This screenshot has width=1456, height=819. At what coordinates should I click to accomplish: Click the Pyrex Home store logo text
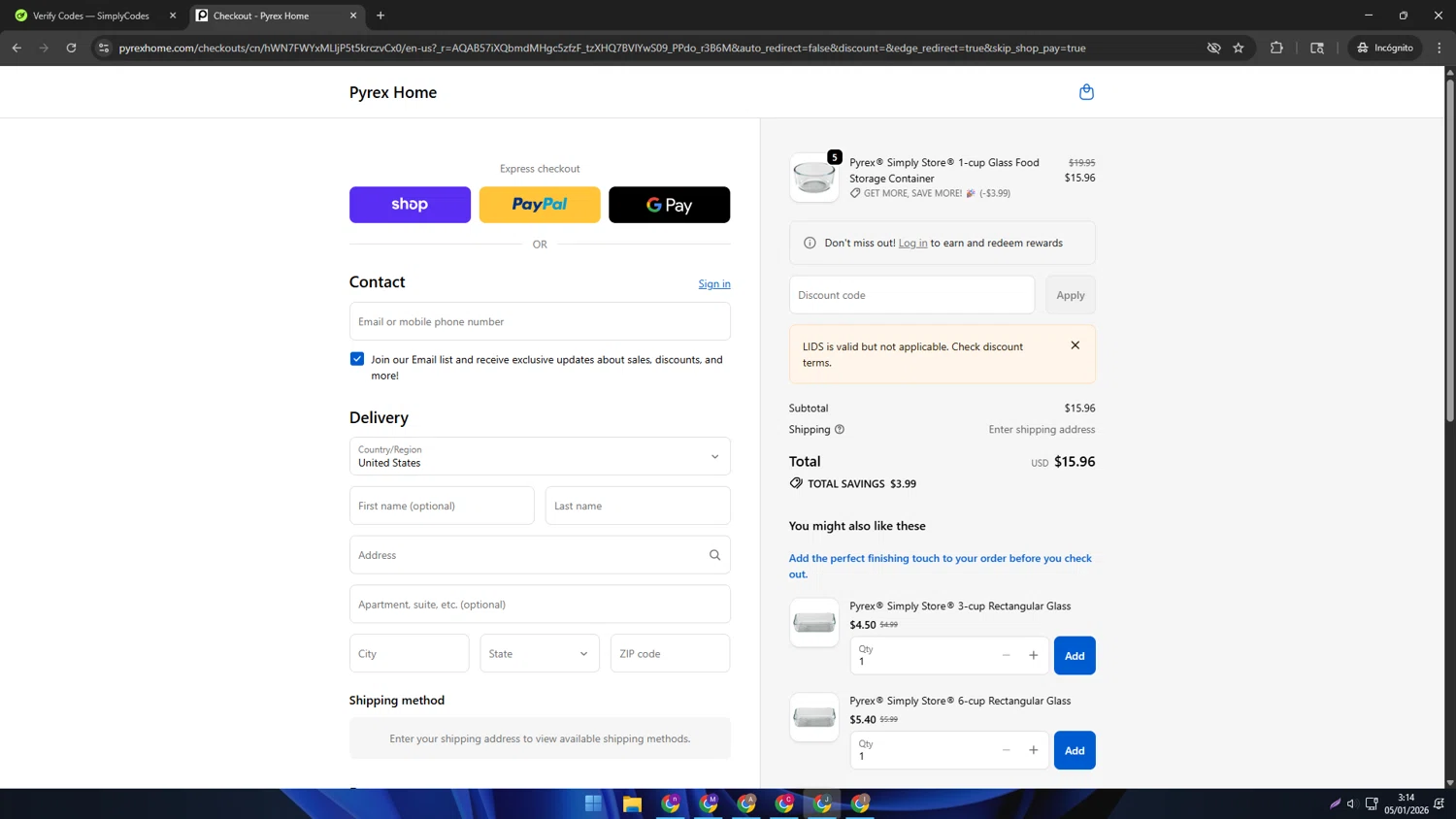pos(393,92)
